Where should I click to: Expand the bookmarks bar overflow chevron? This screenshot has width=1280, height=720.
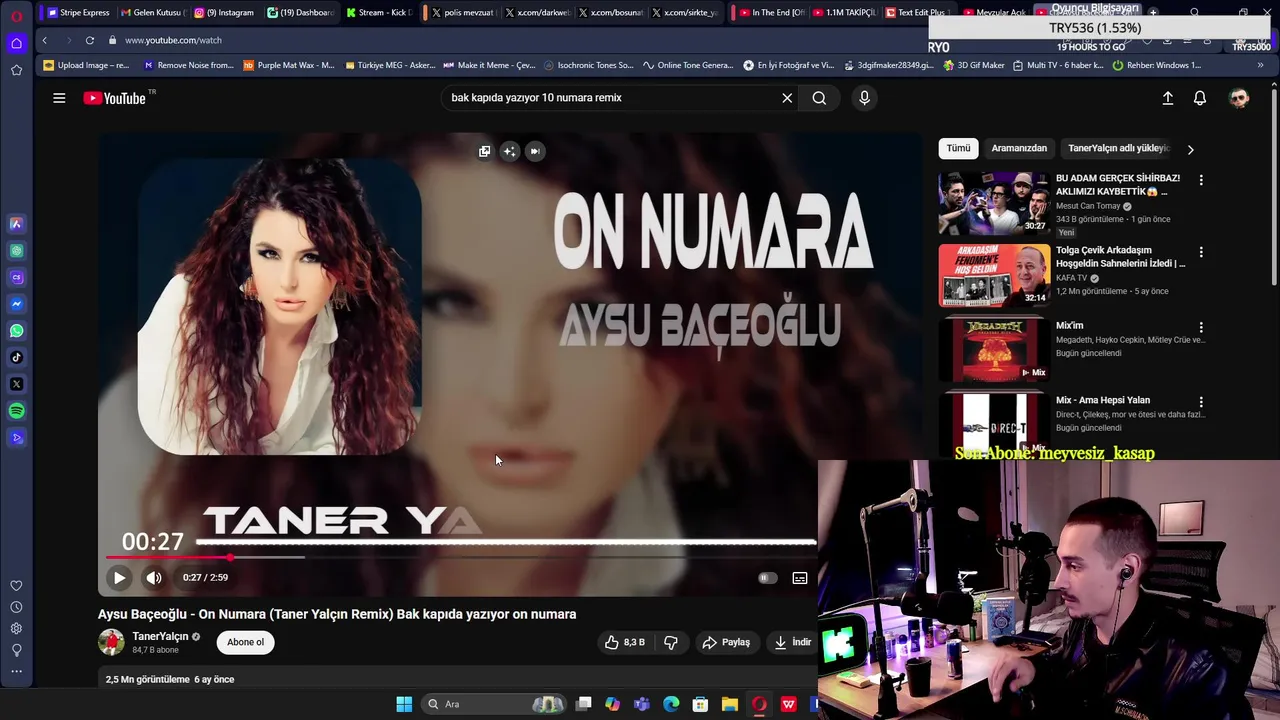(x=1260, y=65)
